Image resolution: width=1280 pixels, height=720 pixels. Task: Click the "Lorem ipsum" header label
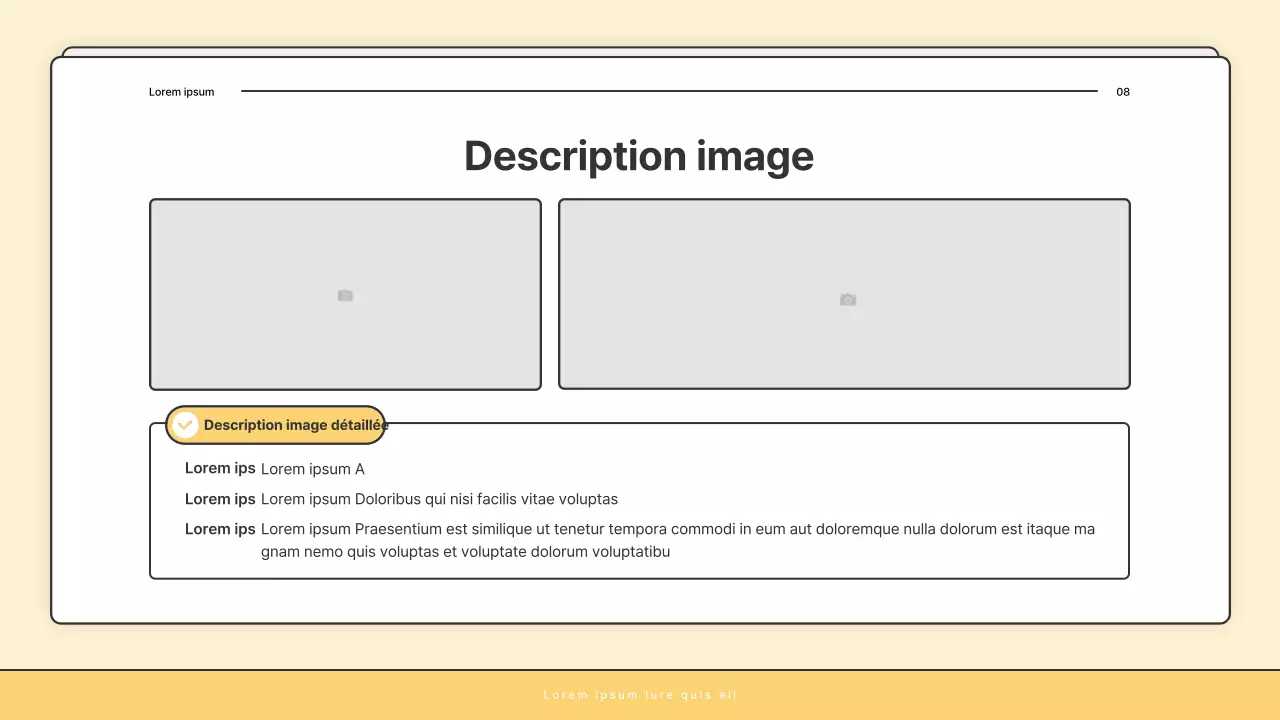(x=181, y=92)
